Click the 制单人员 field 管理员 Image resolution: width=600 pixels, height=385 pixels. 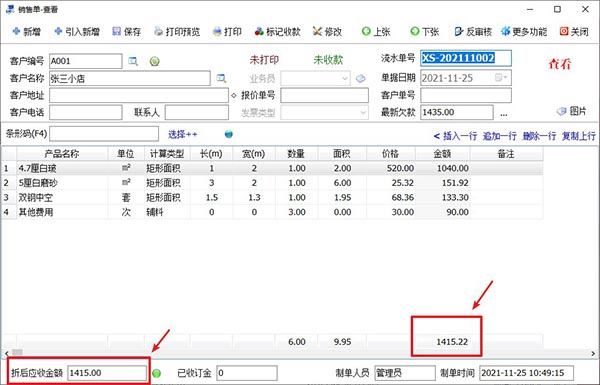(405, 373)
